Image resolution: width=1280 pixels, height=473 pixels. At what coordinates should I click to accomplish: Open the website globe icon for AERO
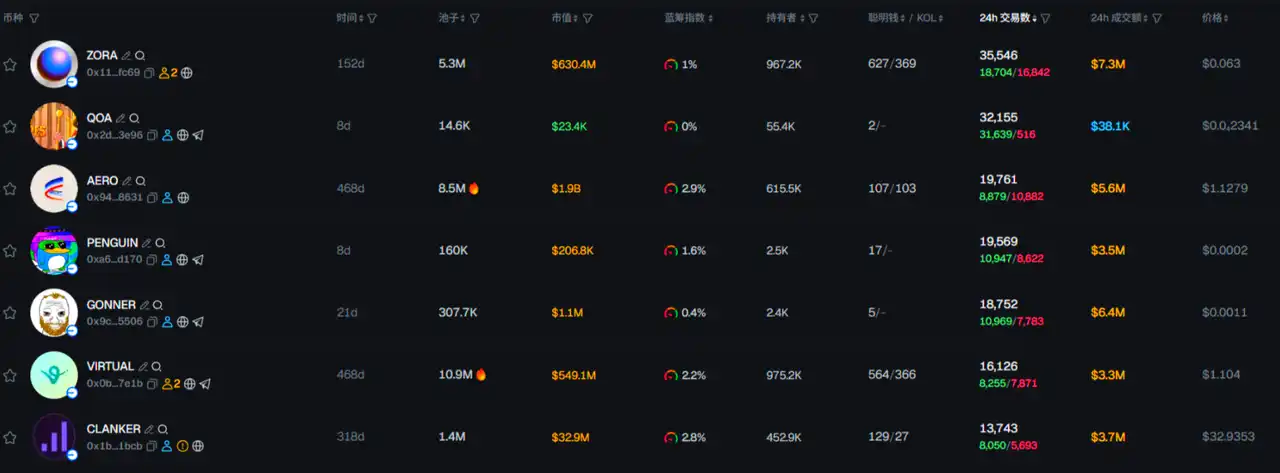point(183,198)
